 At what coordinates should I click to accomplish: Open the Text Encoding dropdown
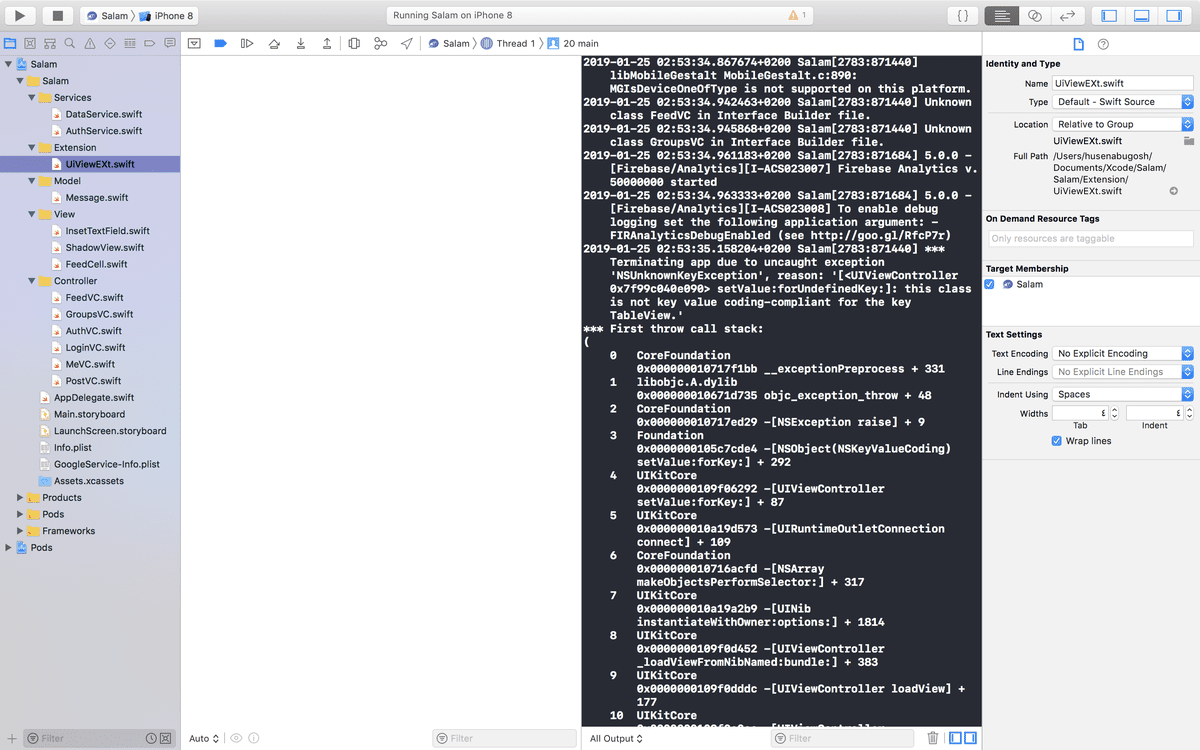tap(1123, 353)
